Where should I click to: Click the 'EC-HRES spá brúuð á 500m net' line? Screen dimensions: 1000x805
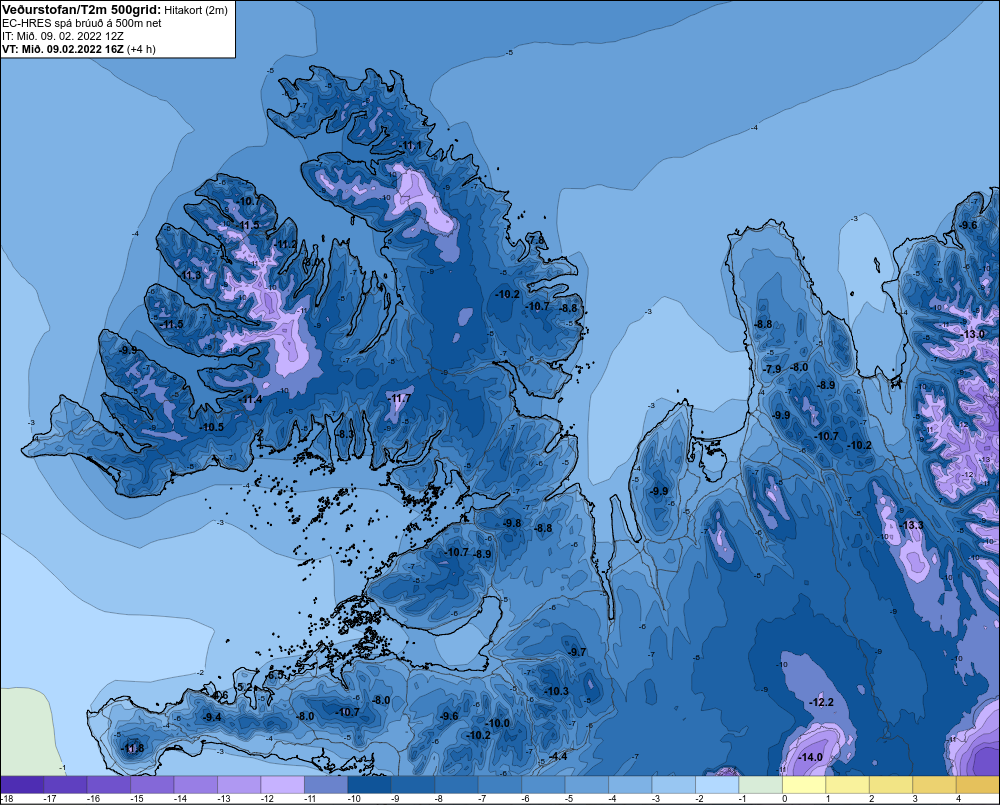pyautogui.click(x=82, y=23)
